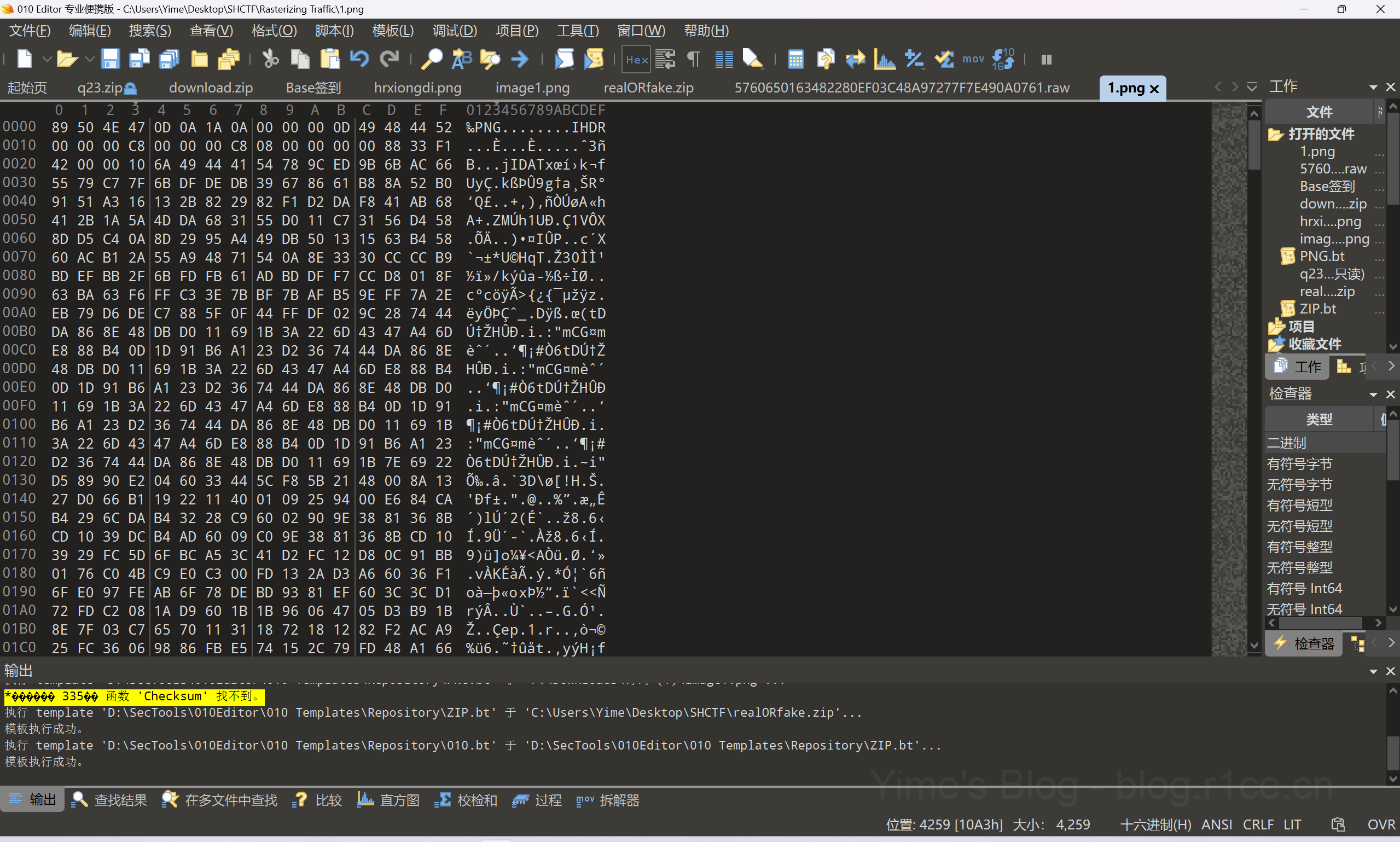Open the Find magnifier tool
The width and height of the screenshot is (1400, 842).
coord(432,59)
